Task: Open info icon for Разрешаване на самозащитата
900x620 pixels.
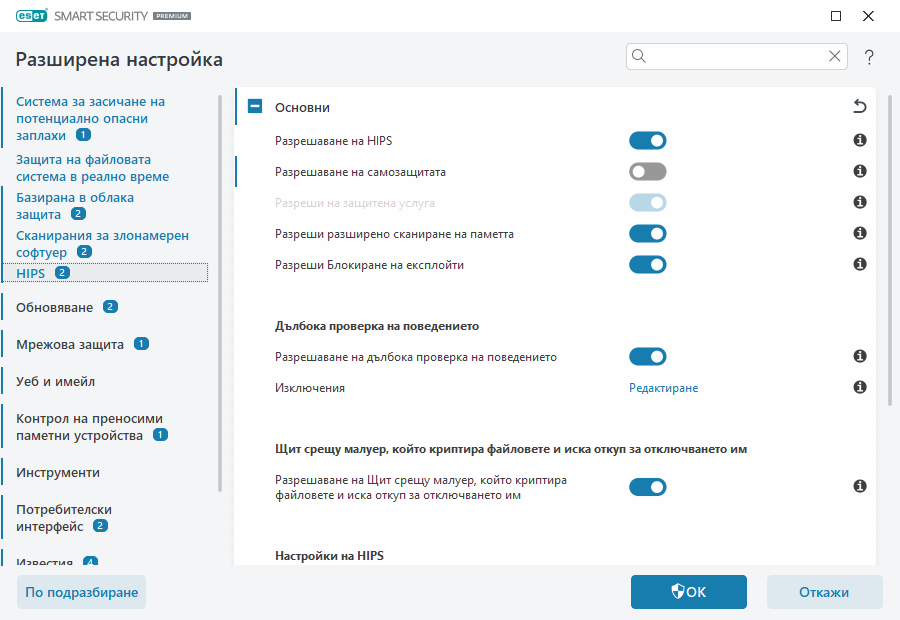Action: click(859, 171)
